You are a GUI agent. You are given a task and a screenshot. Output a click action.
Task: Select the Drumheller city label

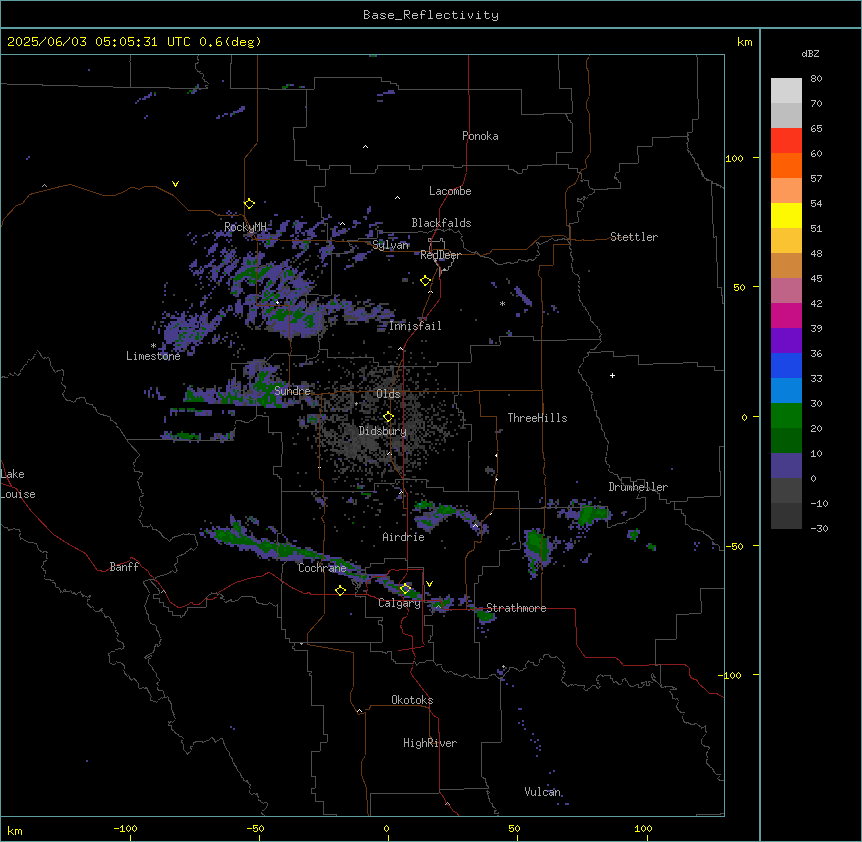click(x=638, y=487)
